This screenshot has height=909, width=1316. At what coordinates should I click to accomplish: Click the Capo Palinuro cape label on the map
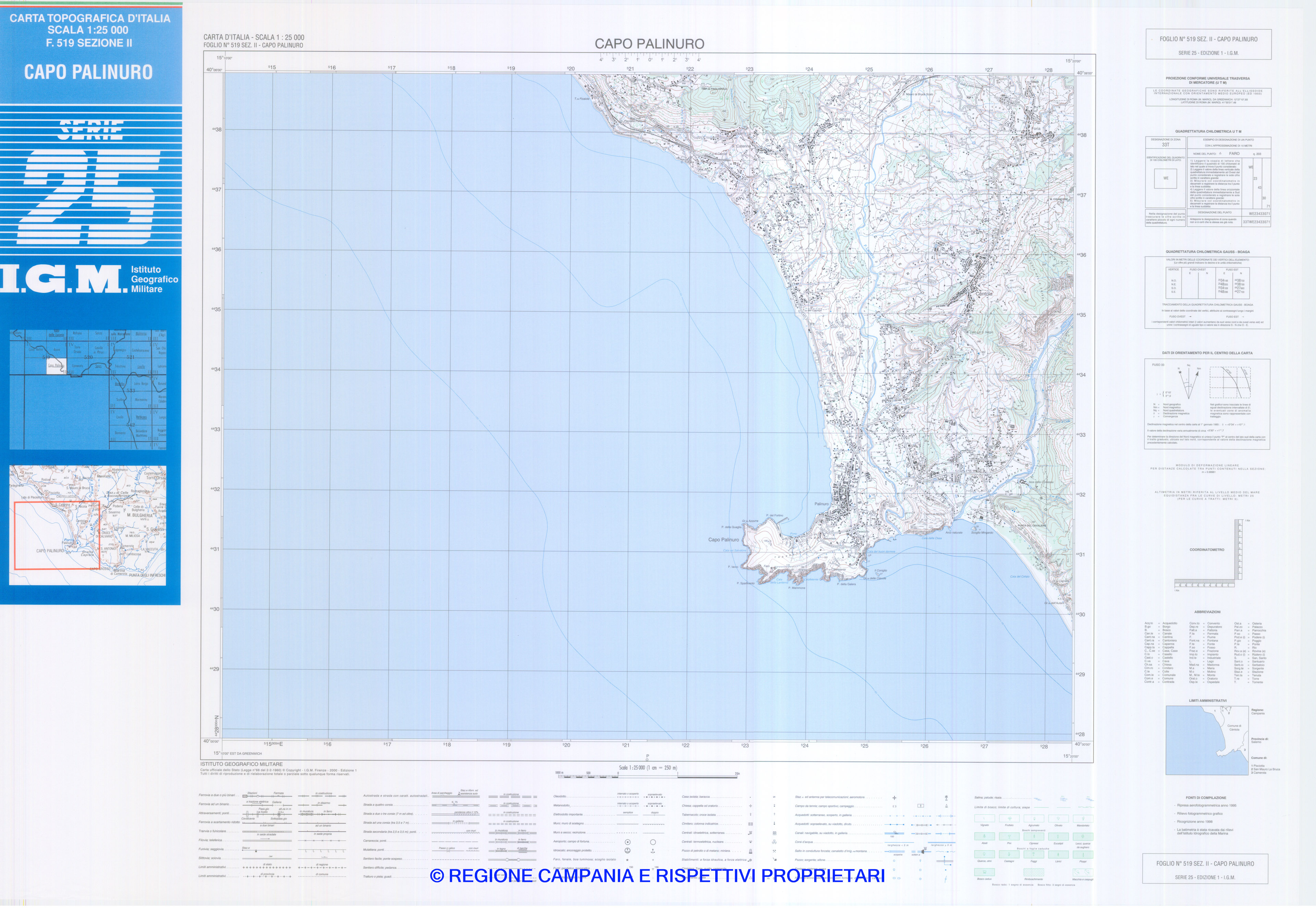(x=723, y=540)
